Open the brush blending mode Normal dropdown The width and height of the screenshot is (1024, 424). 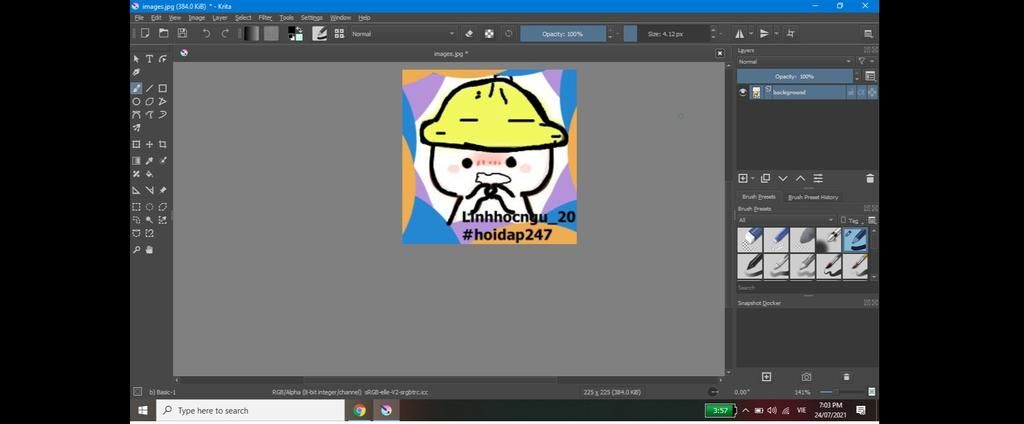tap(403, 33)
